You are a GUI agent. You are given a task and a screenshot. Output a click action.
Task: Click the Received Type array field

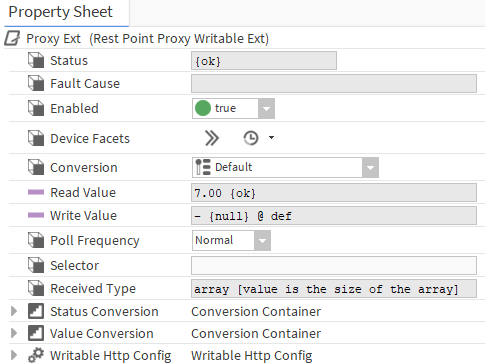[334, 289]
